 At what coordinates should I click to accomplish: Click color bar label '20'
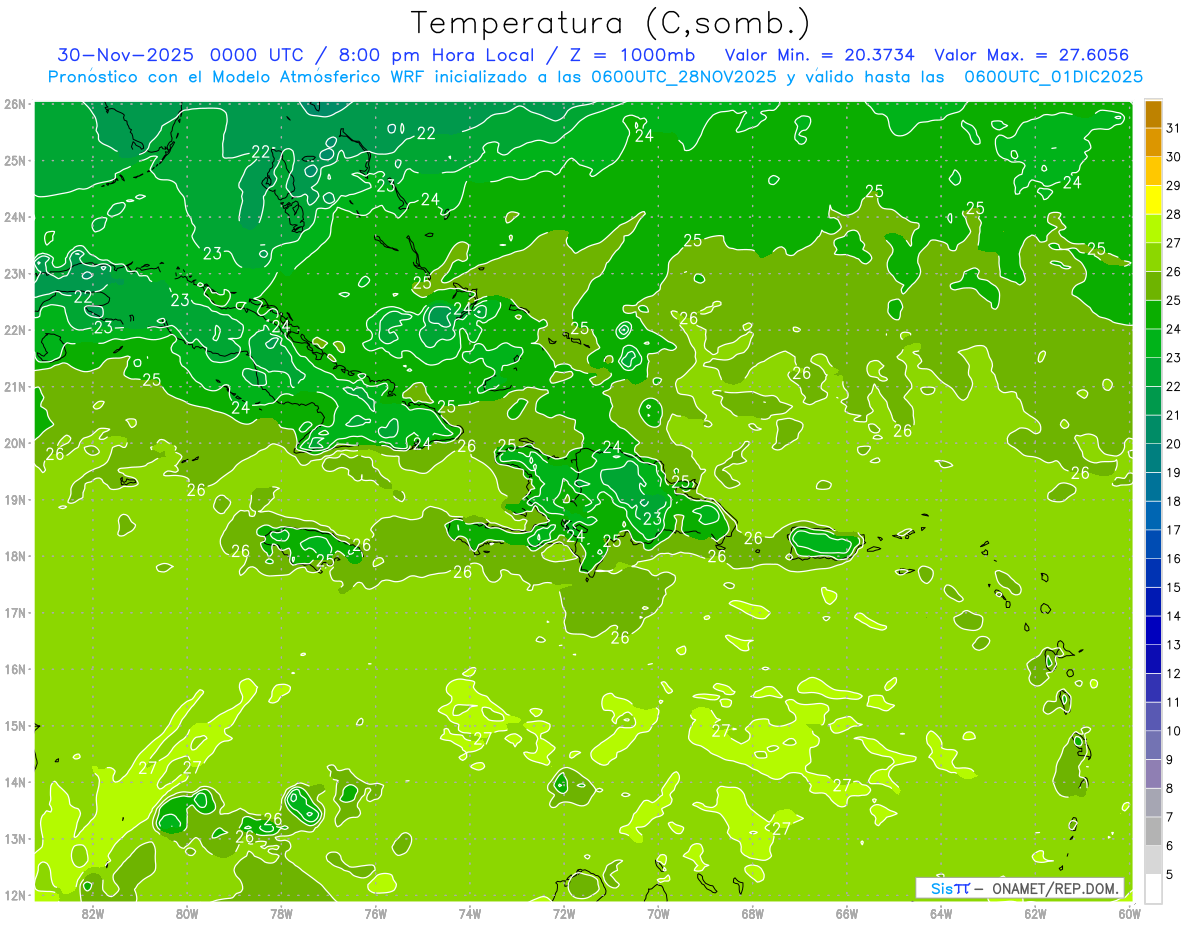click(1174, 444)
